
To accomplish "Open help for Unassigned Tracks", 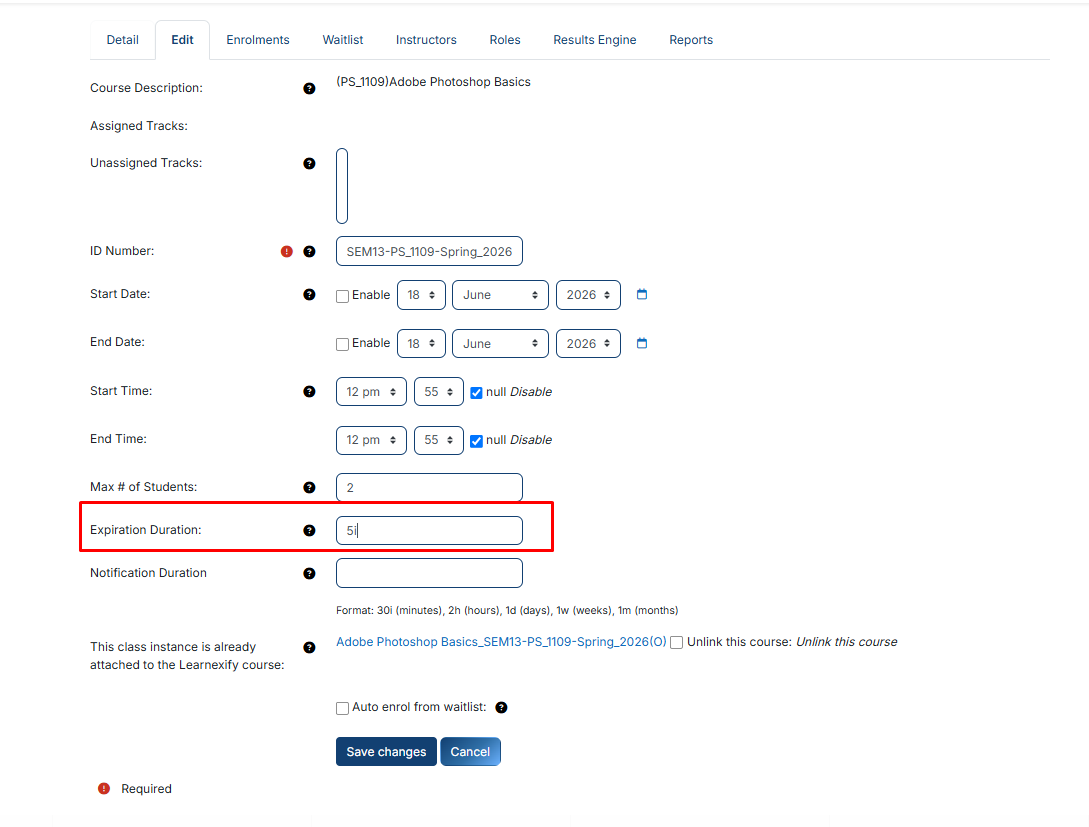I will [x=309, y=163].
